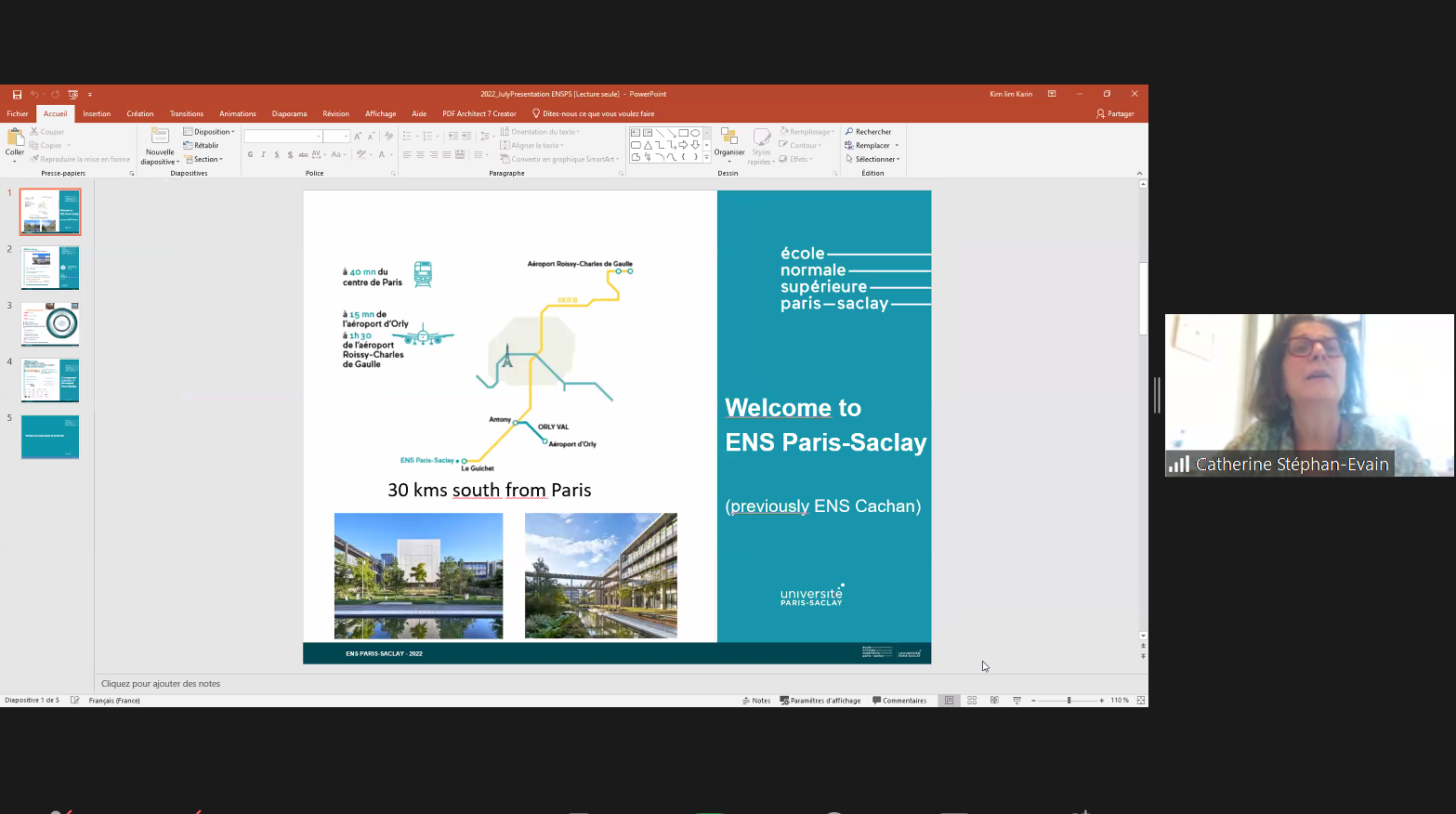Screen dimensions: 1456x814
Task: Open Police dialog launcher
Action: point(393,174)
